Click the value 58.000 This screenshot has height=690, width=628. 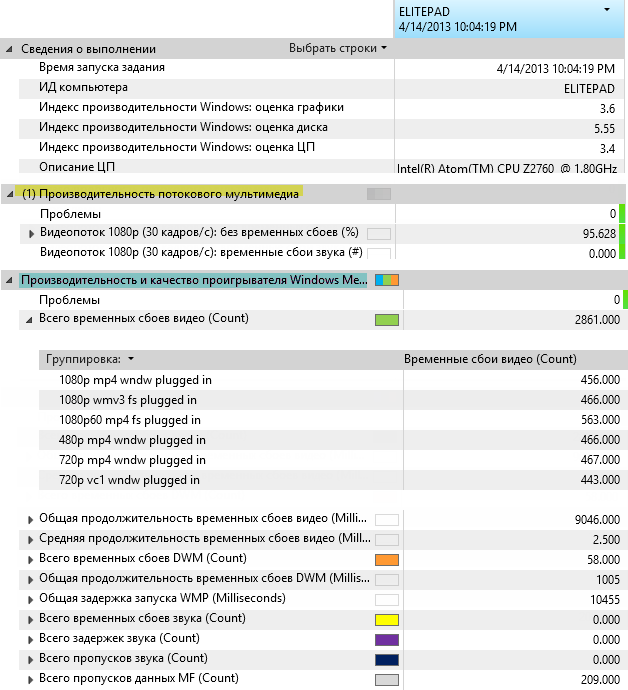click(x=603, y=560)
